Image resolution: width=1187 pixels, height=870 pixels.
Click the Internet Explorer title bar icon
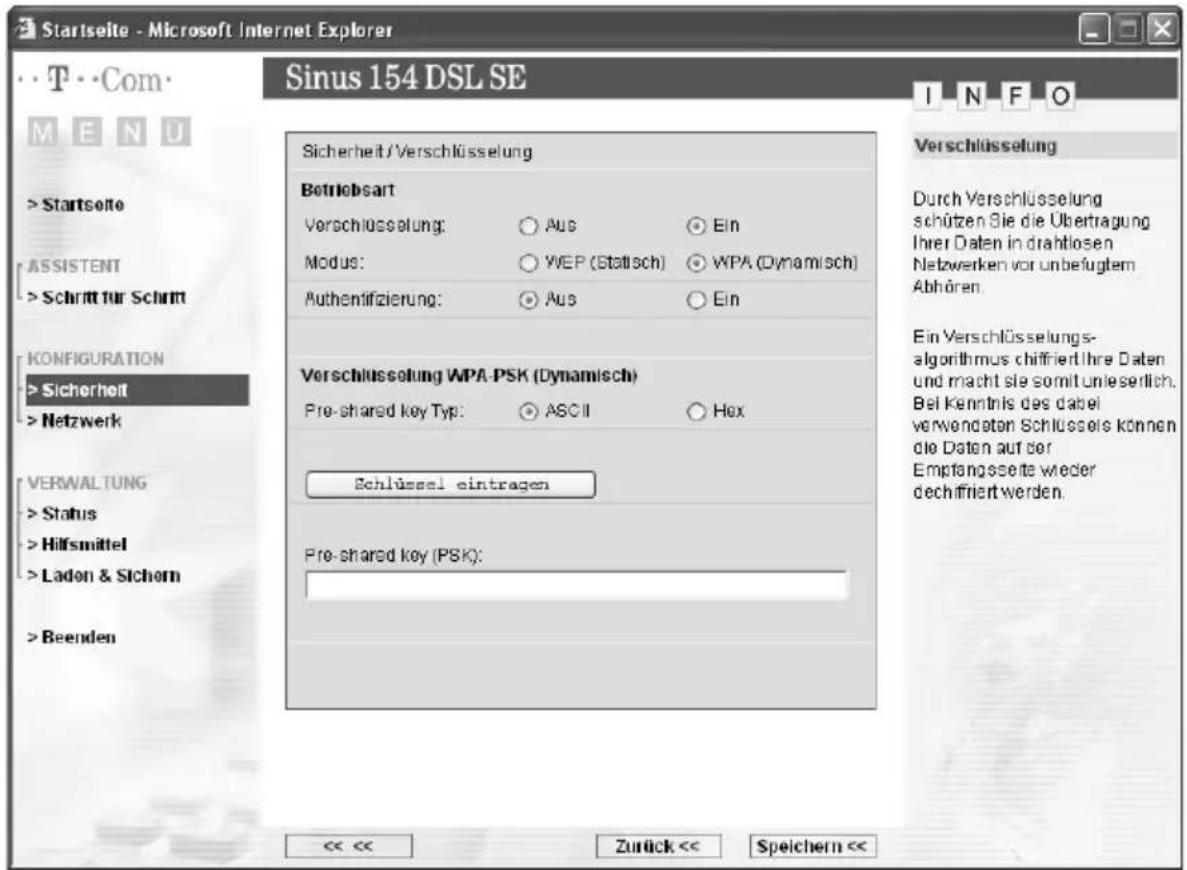pyautogui.click(x=26, y=30)
